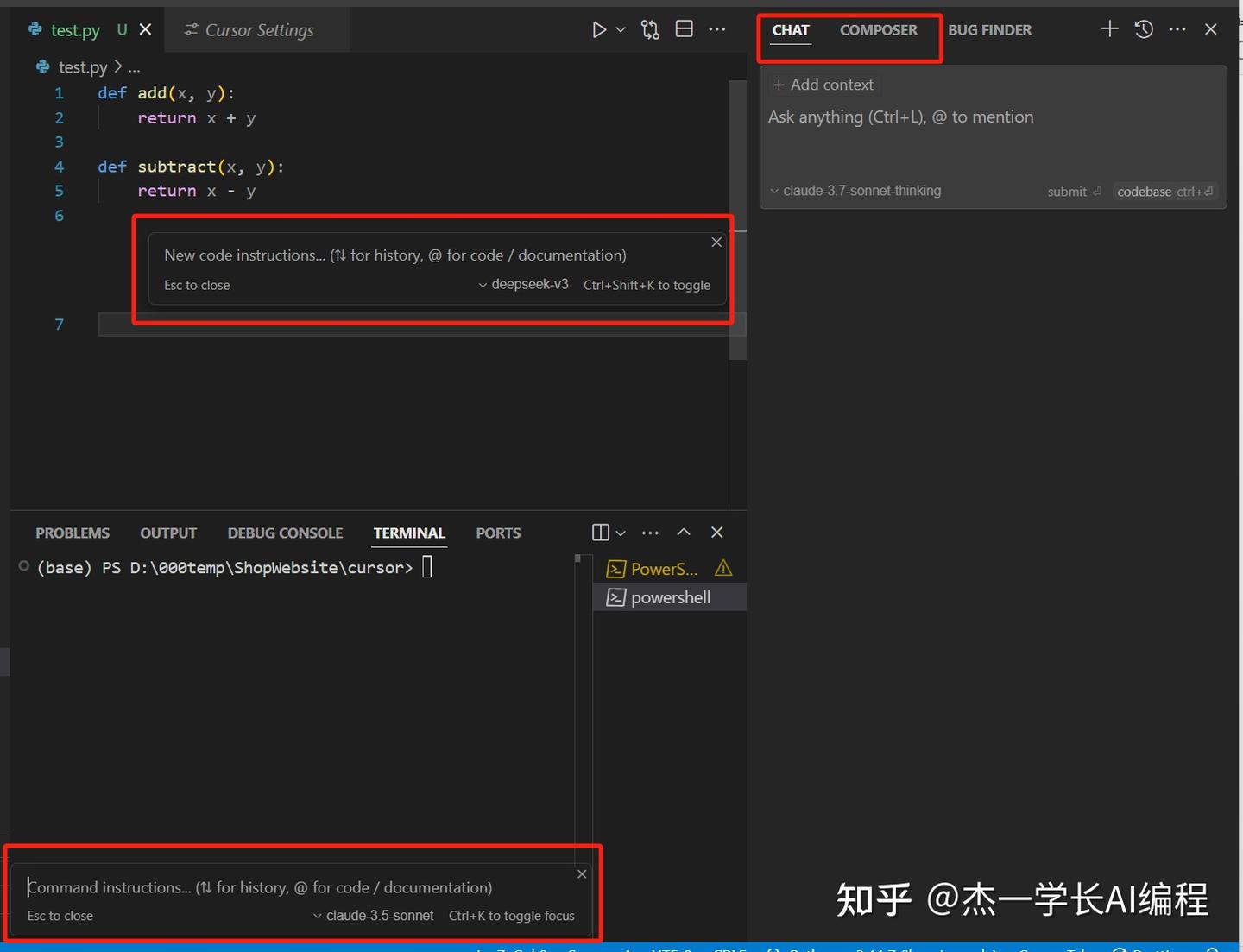Screen dimensions: 1243x952
Task: Open chat history clock icon
Action: tap(1144, 29)
